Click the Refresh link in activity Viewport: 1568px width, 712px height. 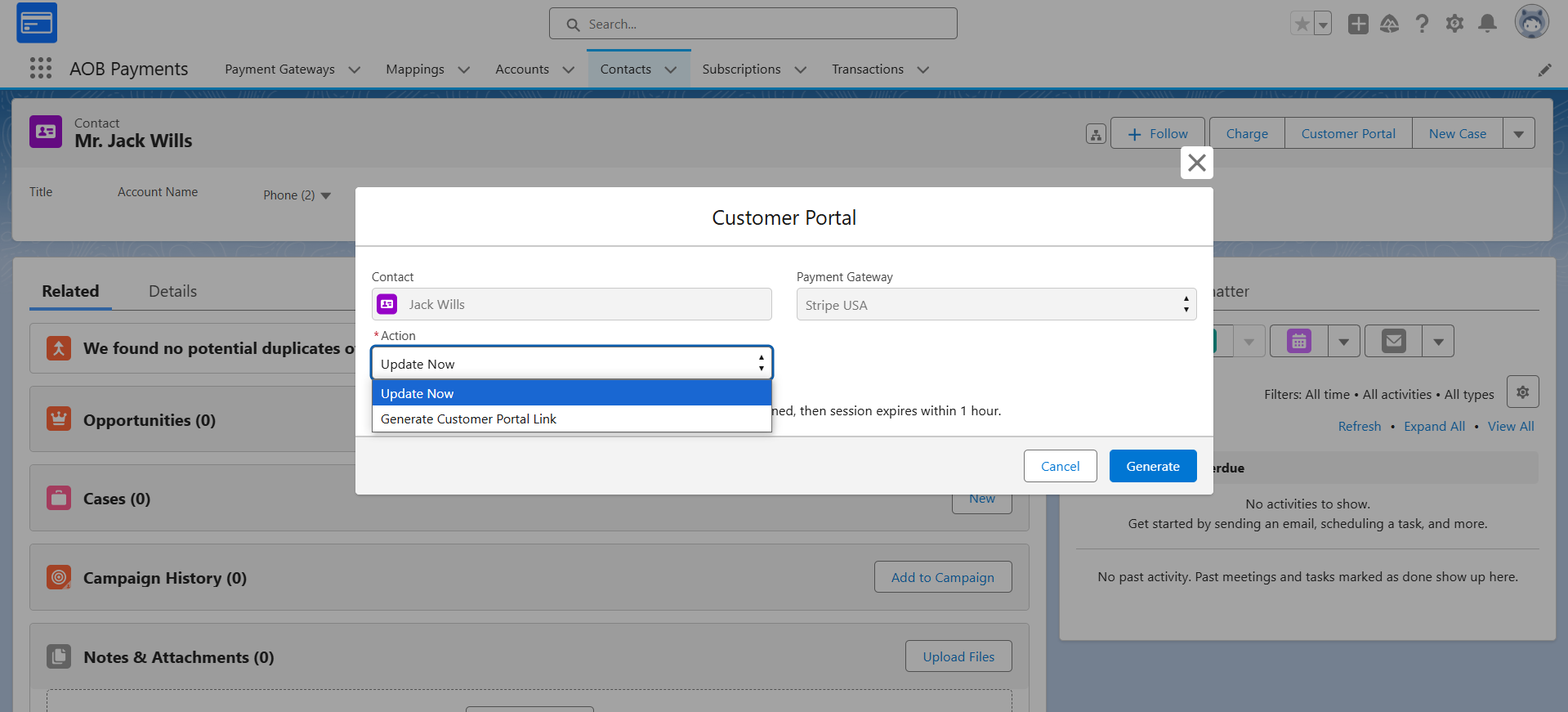(x=1360, y=427)
